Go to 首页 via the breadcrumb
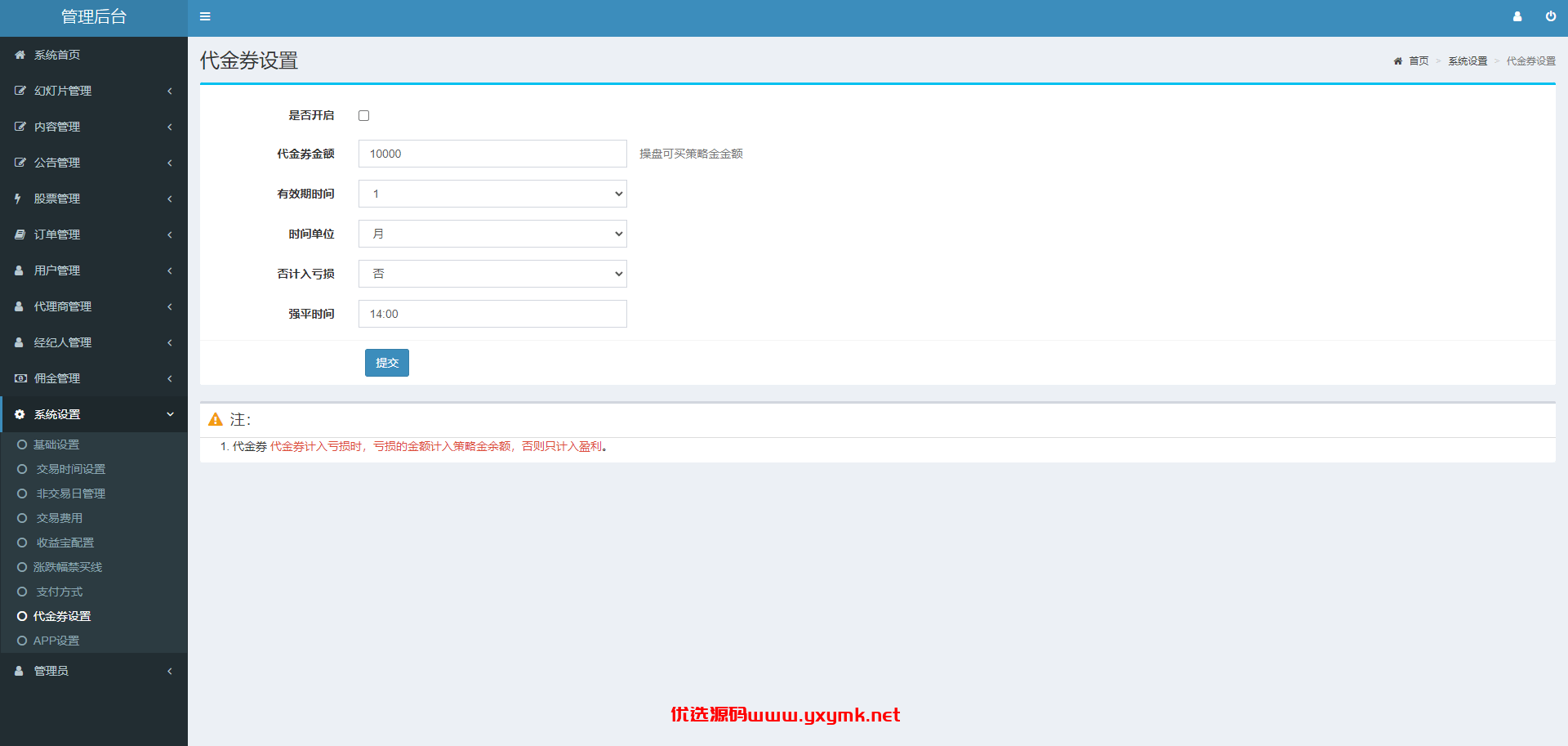1568x746 pixels. 1419,61
